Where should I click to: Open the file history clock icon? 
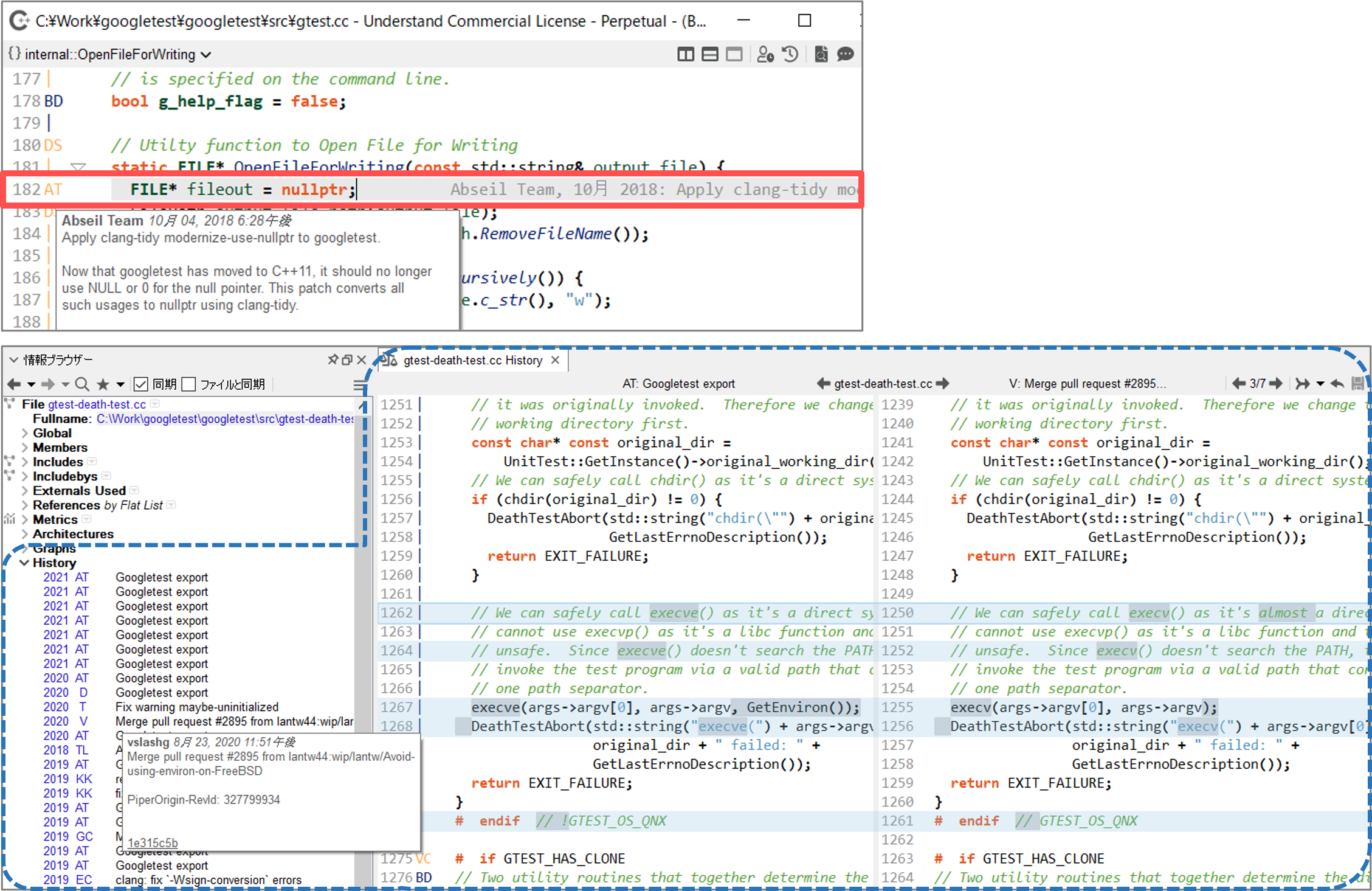[x=790, y=55]
